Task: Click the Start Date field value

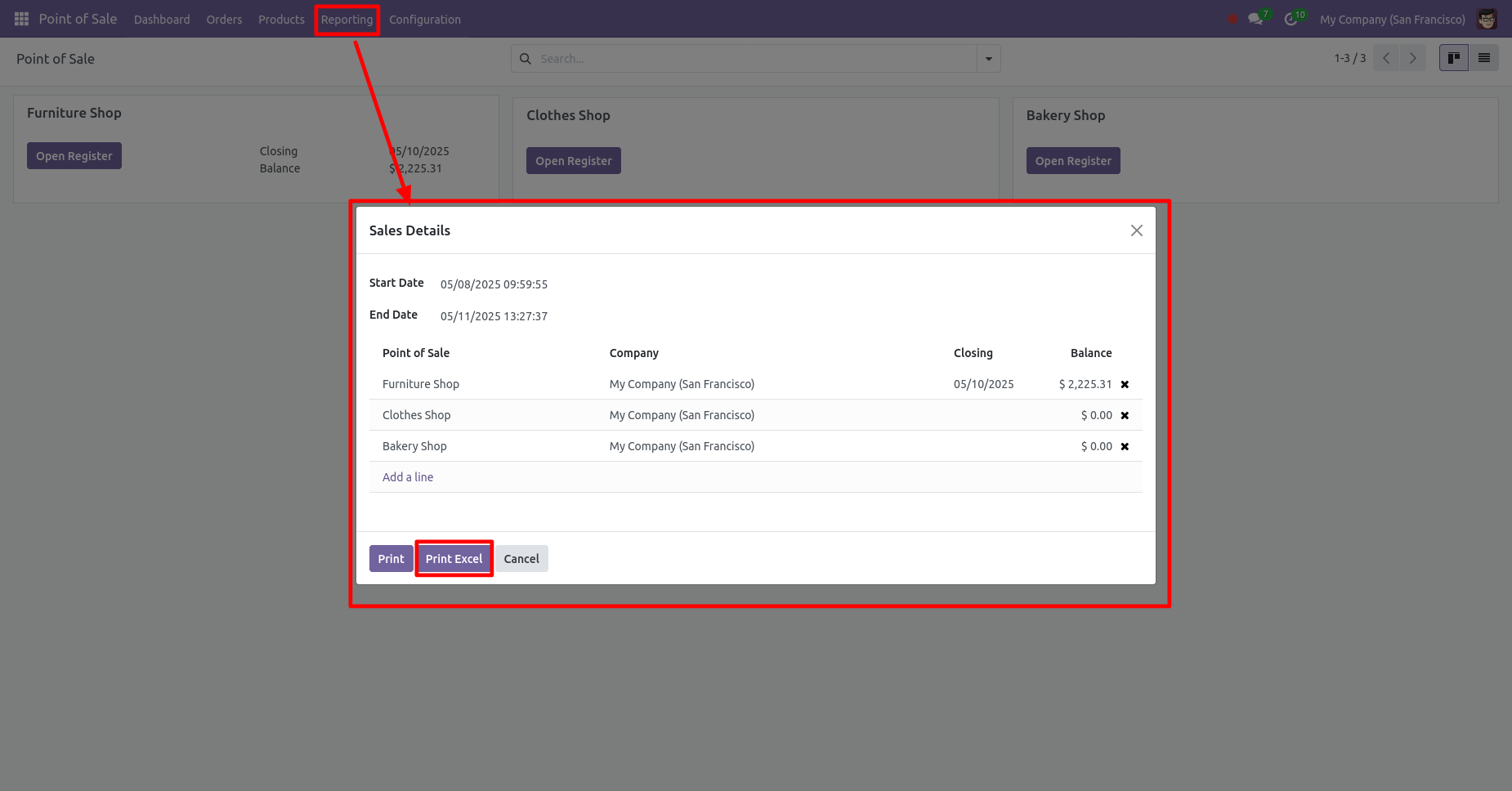Action: (x=494, y=284)
